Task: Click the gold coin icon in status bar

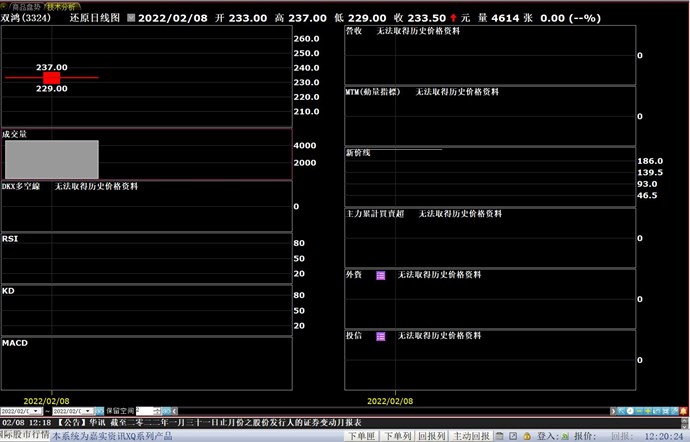Action: [x=526, y=436]
